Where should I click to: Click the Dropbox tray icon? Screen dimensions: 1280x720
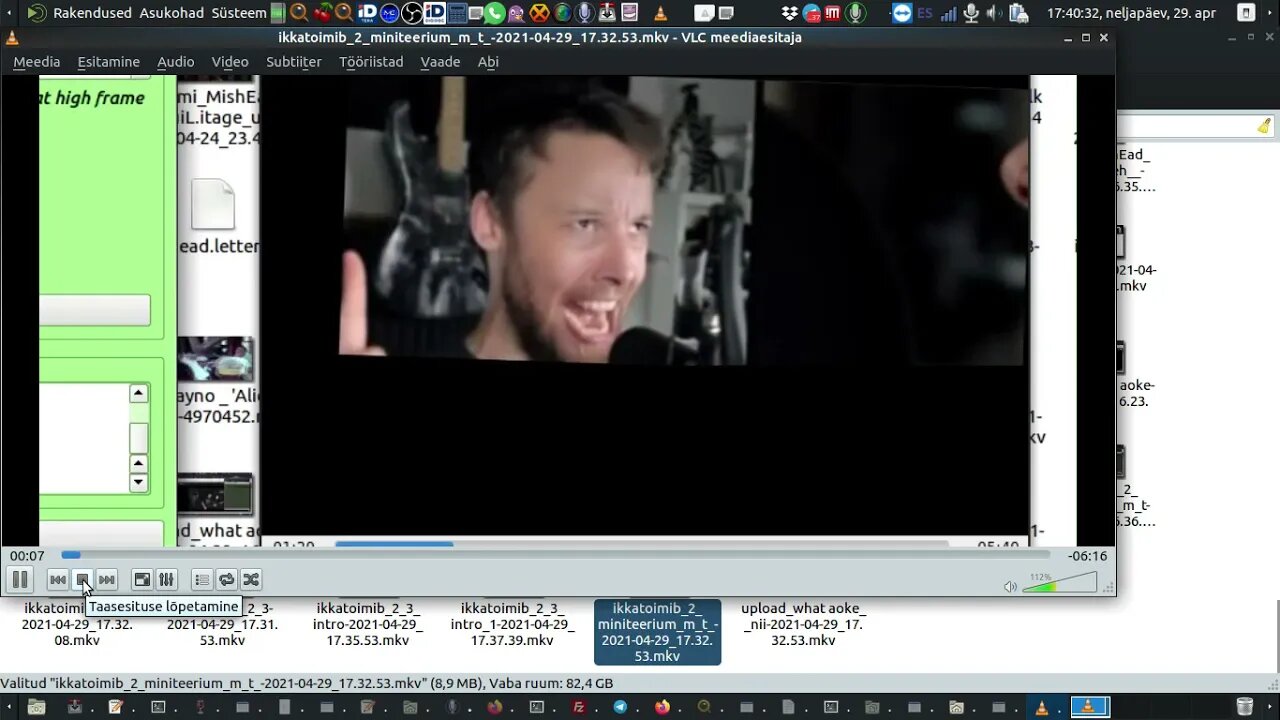pos(790,13)
